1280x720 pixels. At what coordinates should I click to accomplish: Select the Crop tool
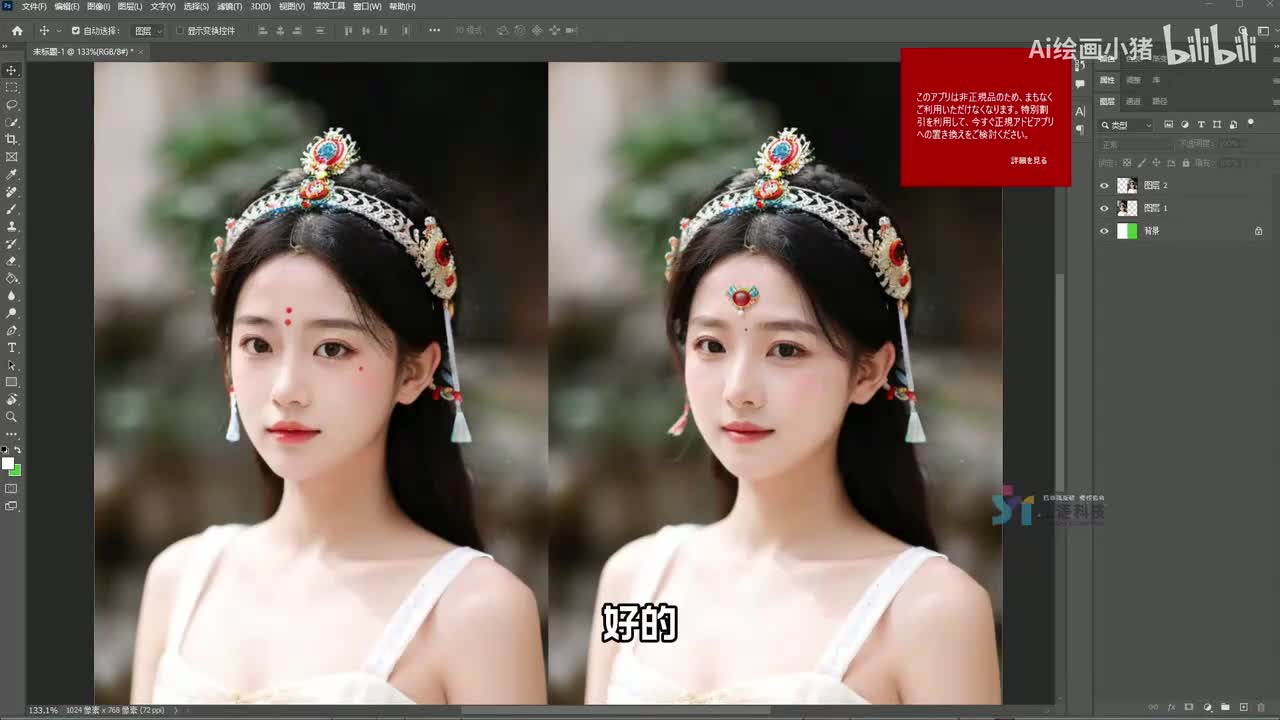pos(12,139)
